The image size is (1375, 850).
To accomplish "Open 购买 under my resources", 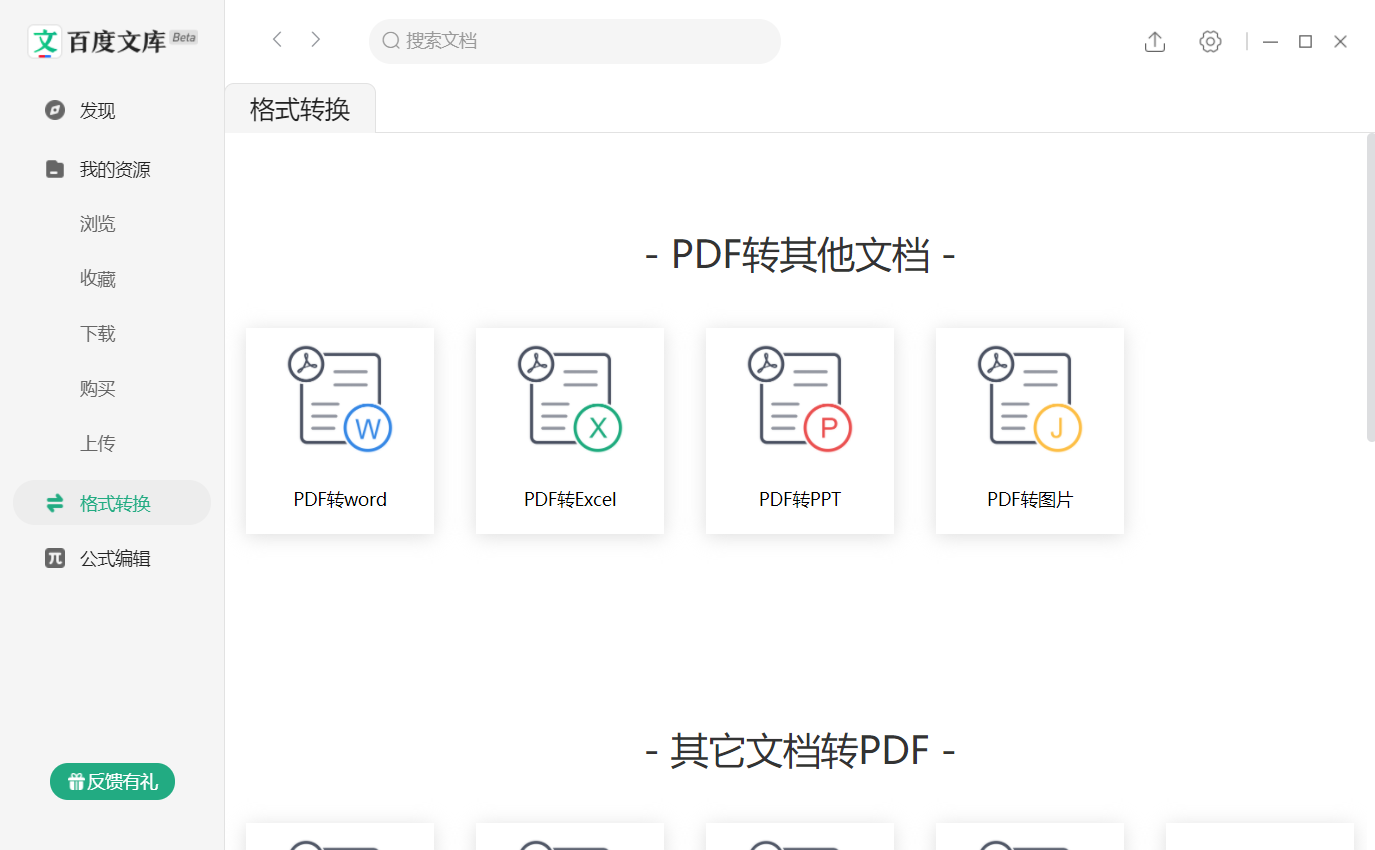I will click(x=98, y=389).
